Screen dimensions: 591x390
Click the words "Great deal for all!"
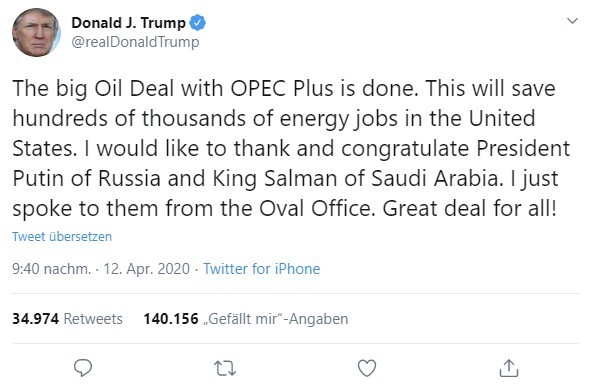(x=469, y=208)
